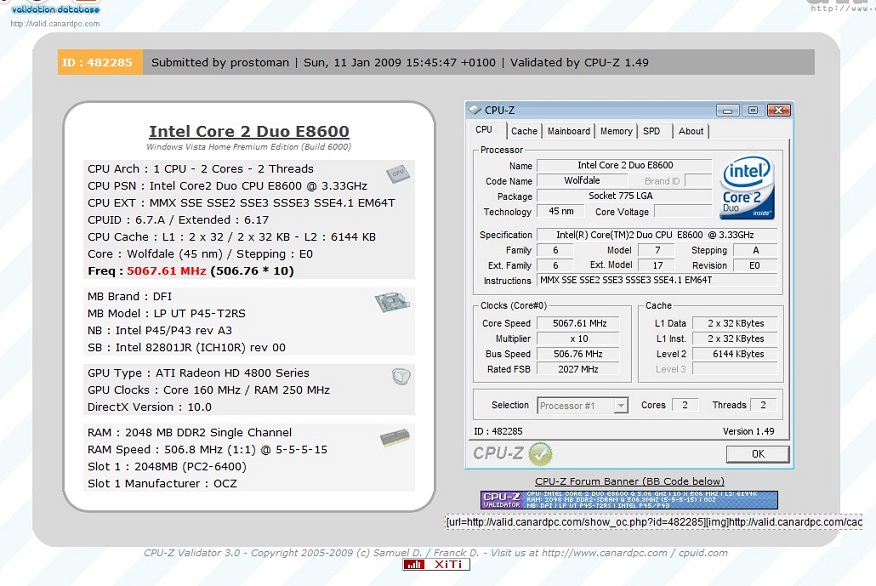Select the CPU tab
Screen dimensions: 876x586
tap(484, 130)
